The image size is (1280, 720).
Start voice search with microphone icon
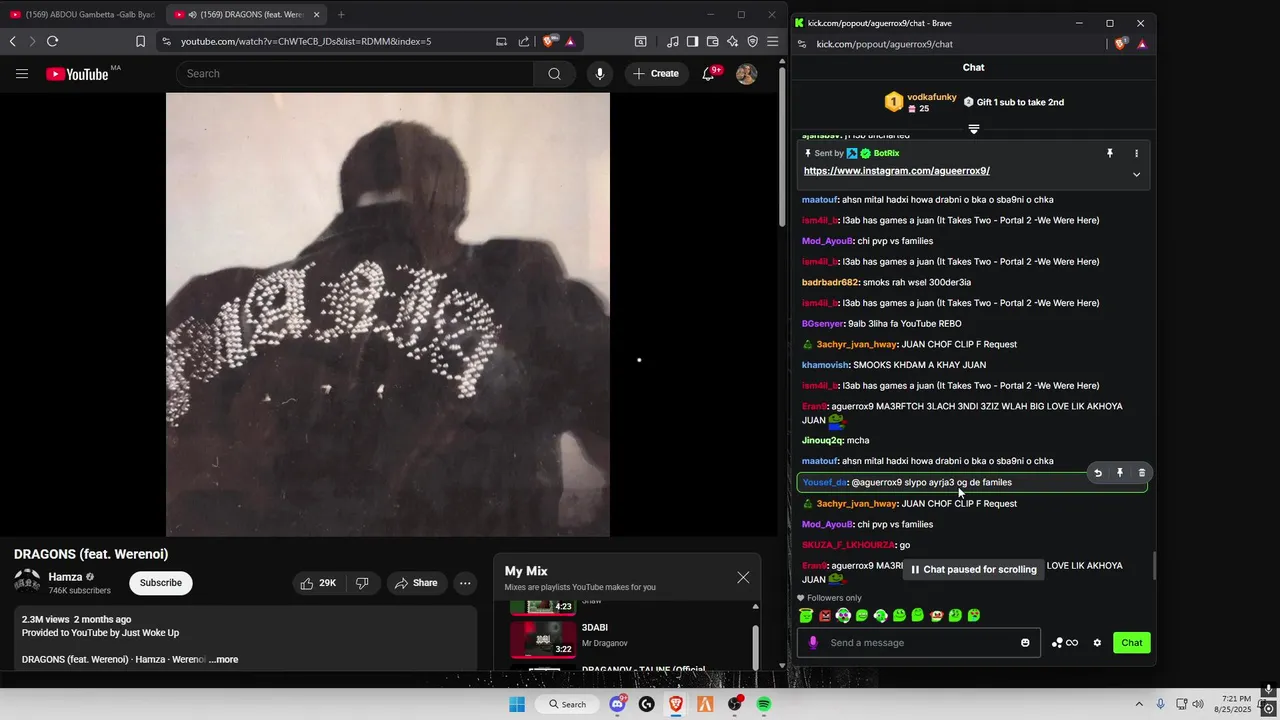point(600,73)
